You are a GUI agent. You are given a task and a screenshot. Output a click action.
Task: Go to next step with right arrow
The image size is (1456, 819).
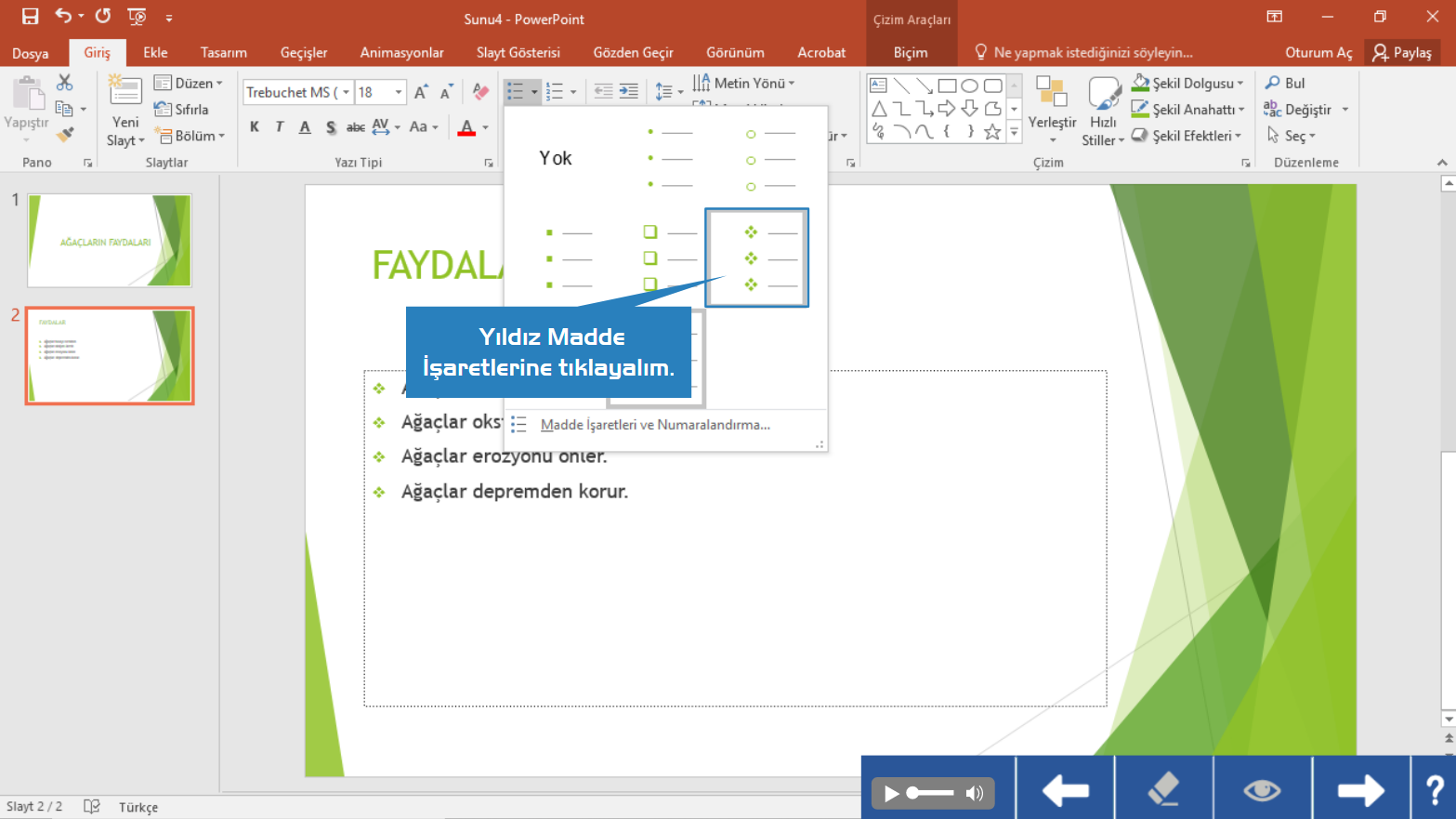1360,790
